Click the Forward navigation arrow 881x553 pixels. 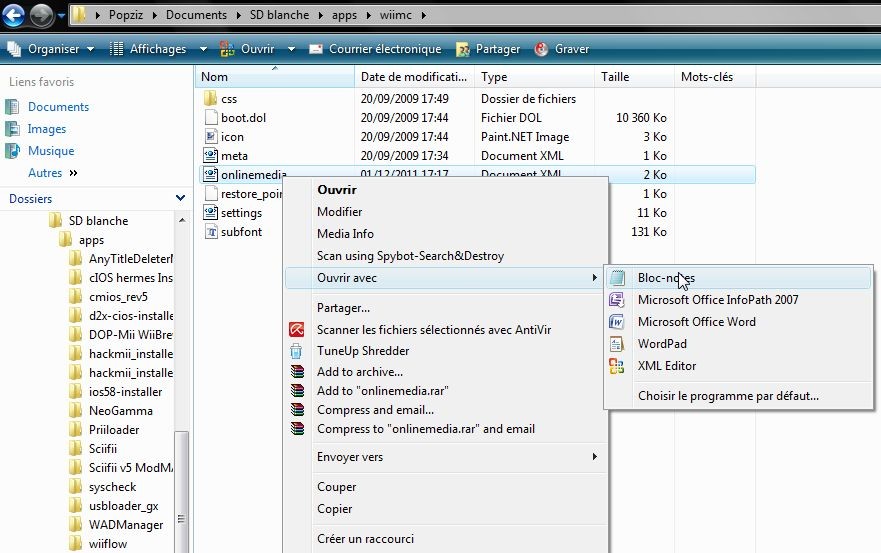tap(41, 15)
